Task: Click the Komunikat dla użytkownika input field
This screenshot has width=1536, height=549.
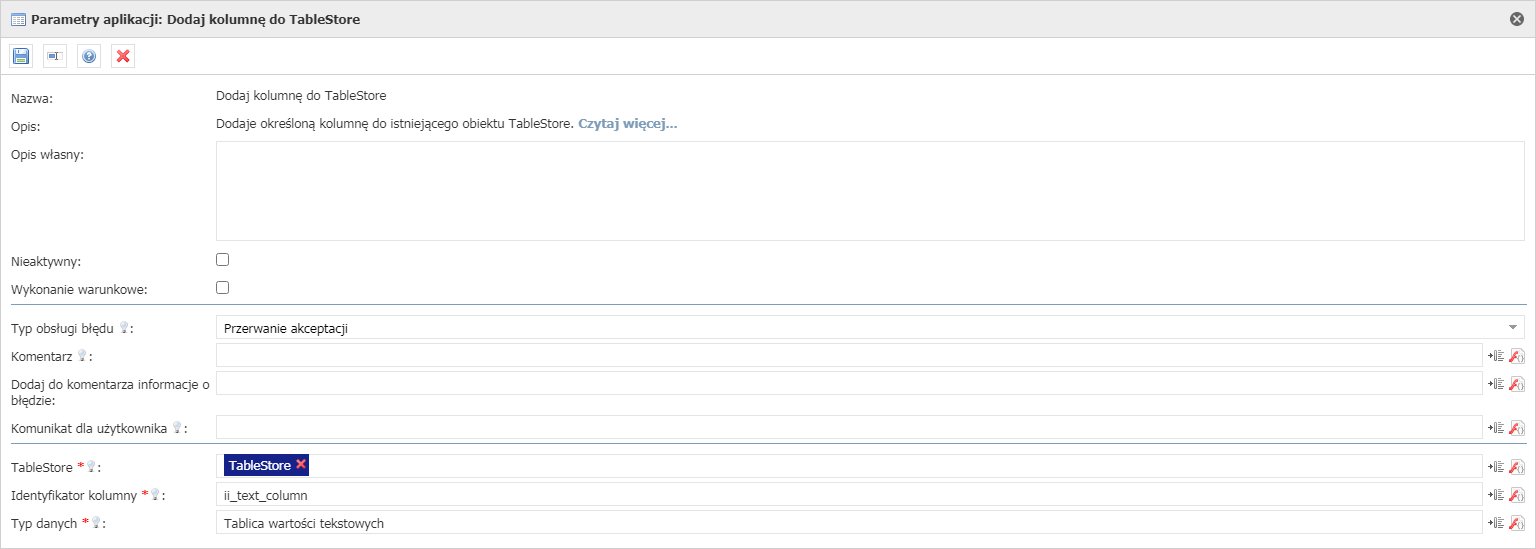Action: pyautogui.click(x=849, y=427)
